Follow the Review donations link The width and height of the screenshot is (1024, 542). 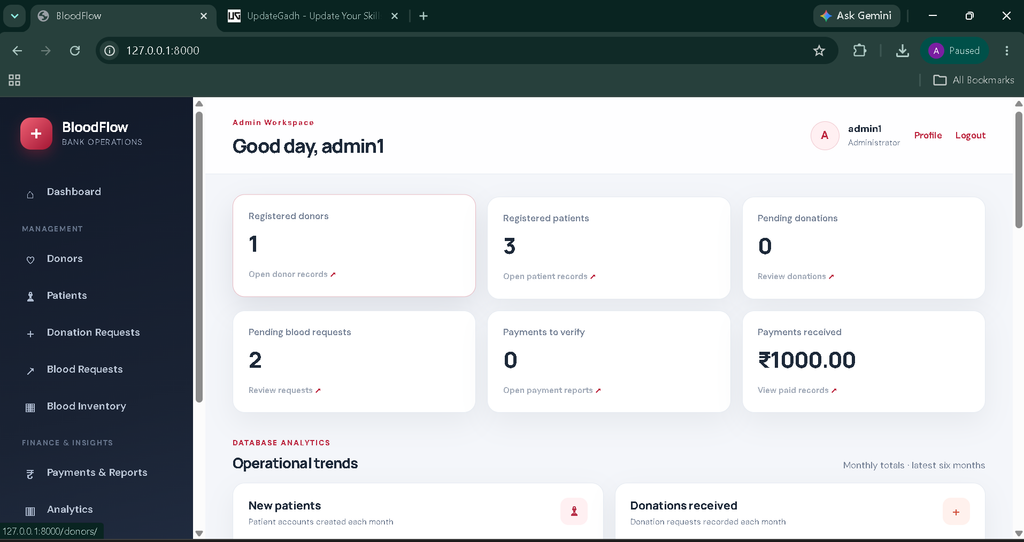795,276
